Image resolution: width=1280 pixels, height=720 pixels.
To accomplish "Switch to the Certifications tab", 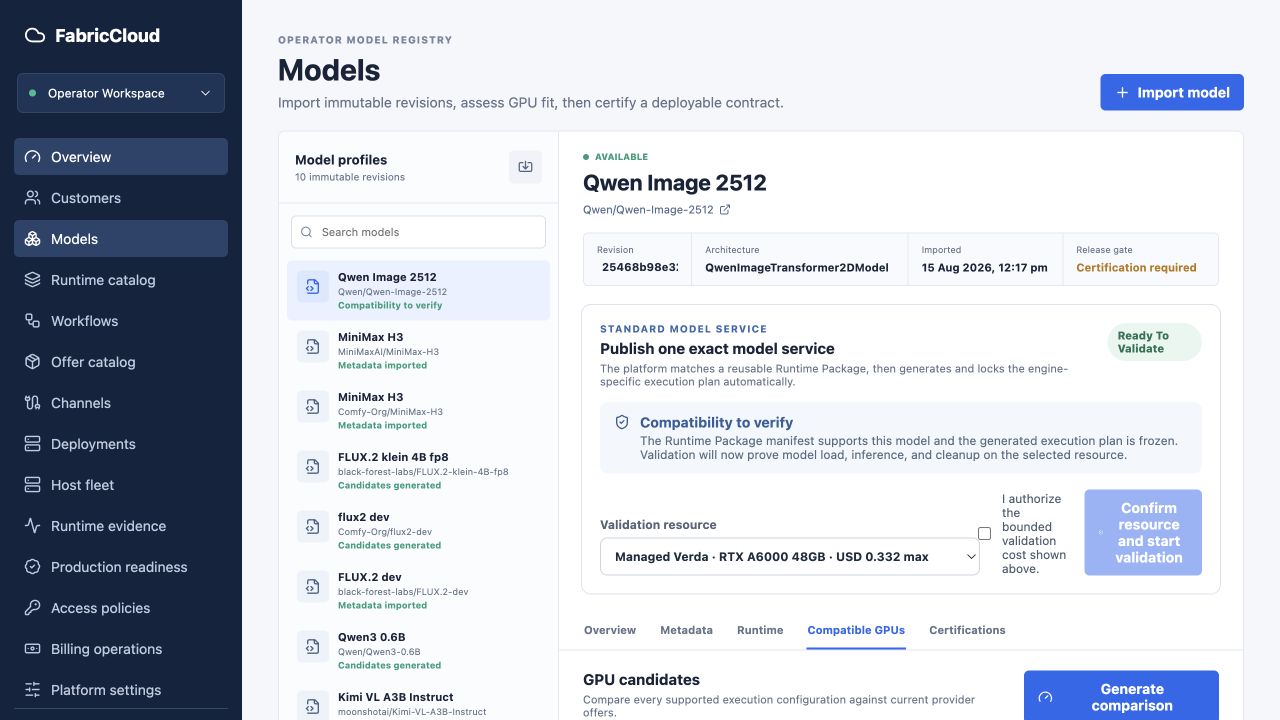I will 967,630.
